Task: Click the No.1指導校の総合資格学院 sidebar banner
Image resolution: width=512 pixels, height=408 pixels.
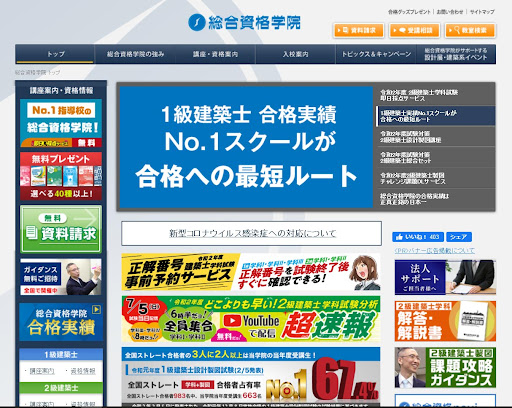Action: [x=61, y=123]
